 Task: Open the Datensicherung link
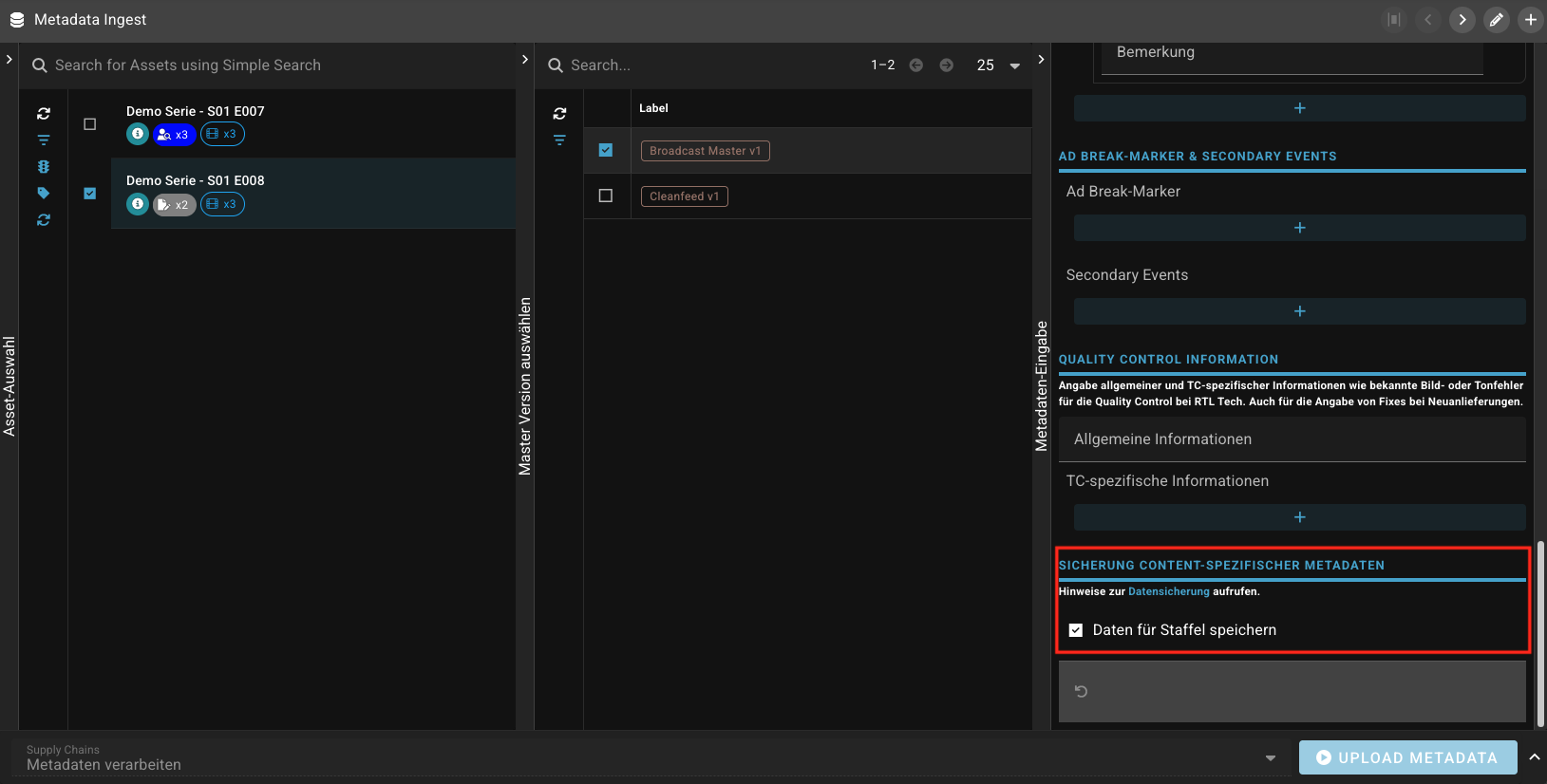coord(1168,591)
